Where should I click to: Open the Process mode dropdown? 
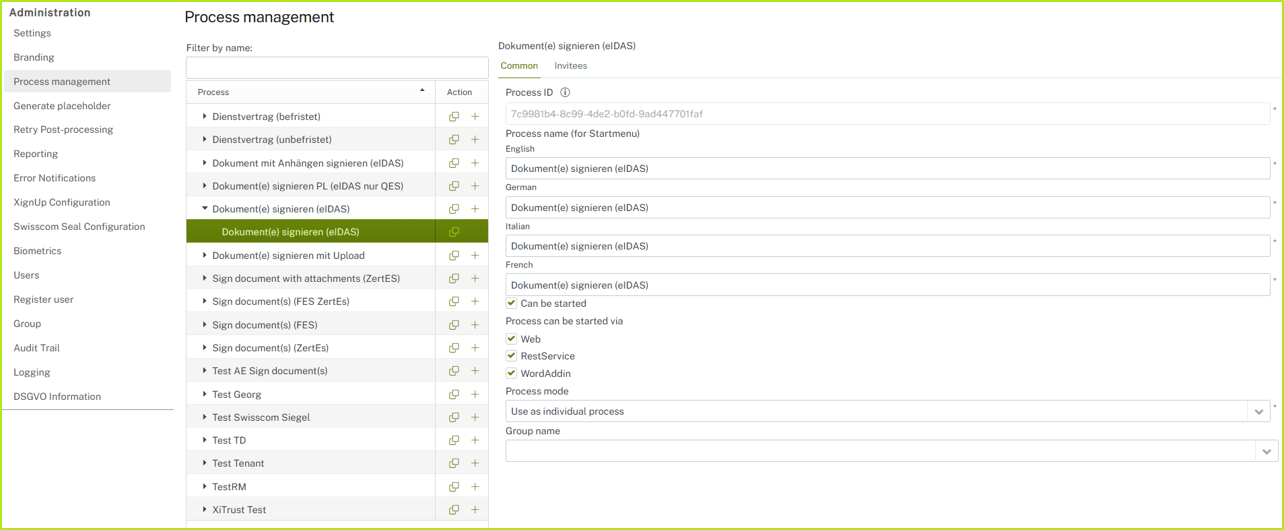(1258, 412)
